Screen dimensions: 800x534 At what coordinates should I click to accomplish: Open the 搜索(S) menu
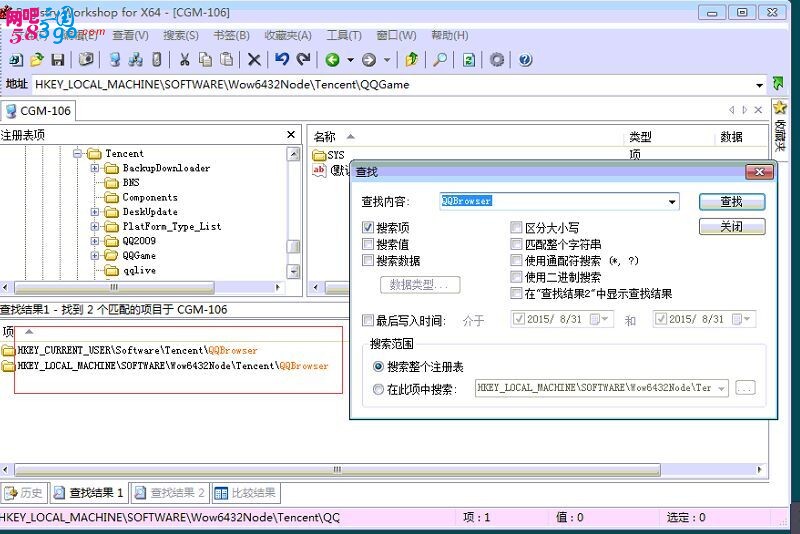(x=181, y=35)
